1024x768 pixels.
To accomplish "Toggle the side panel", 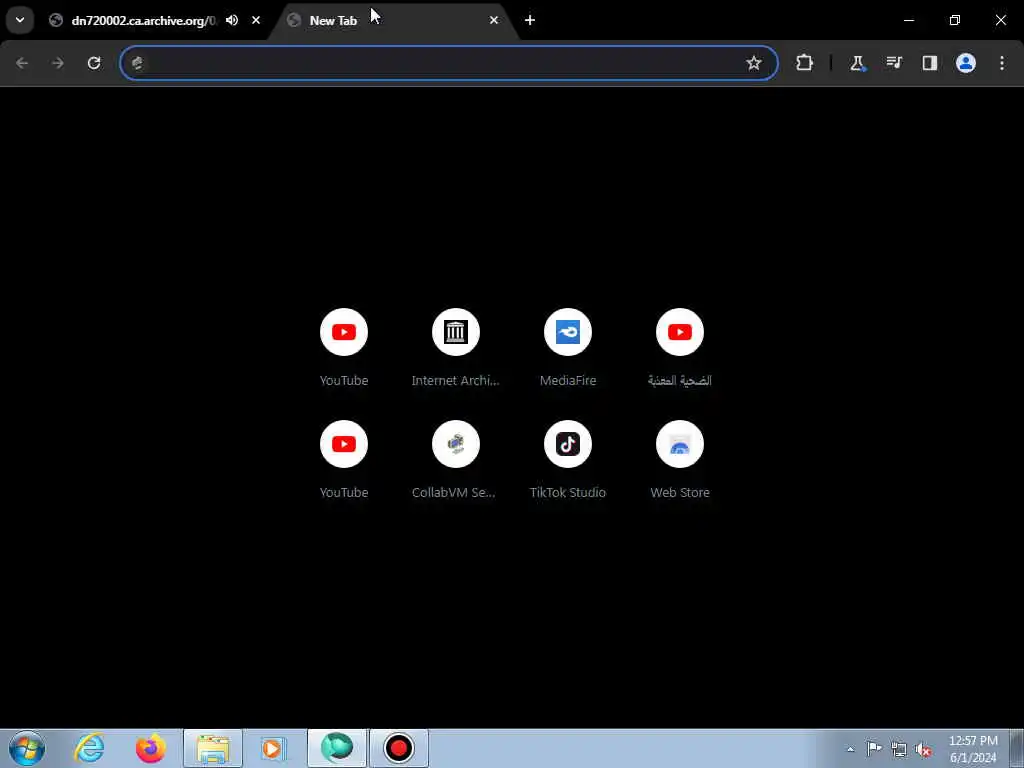I will click(x=929, y=63).
